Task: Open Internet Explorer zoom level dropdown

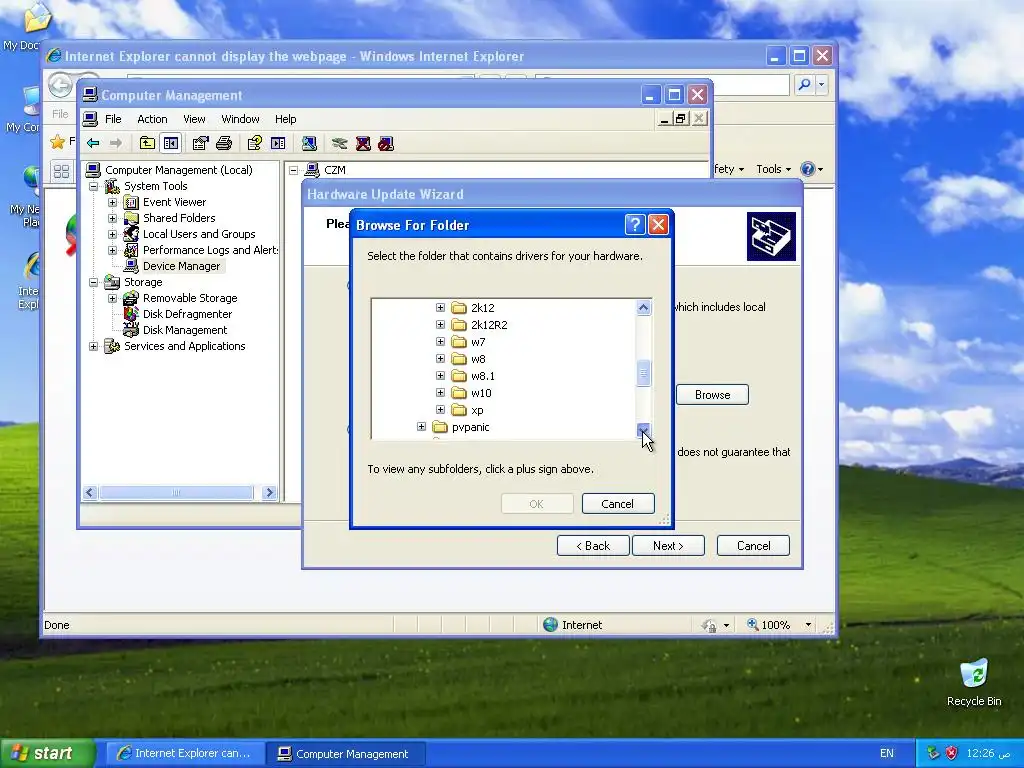Action: coord(808,625)
